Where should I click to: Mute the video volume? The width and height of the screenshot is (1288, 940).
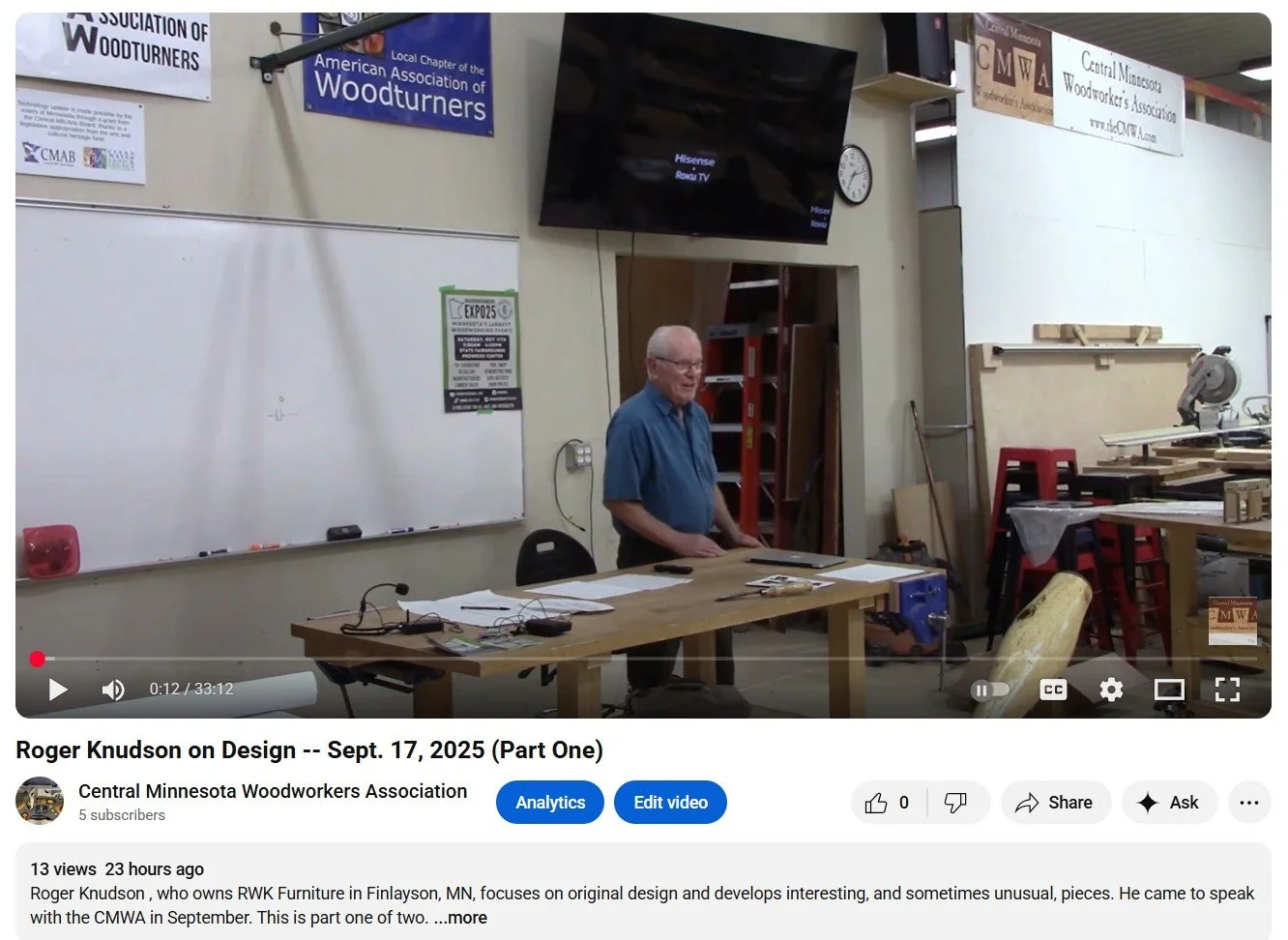(113, 690)
